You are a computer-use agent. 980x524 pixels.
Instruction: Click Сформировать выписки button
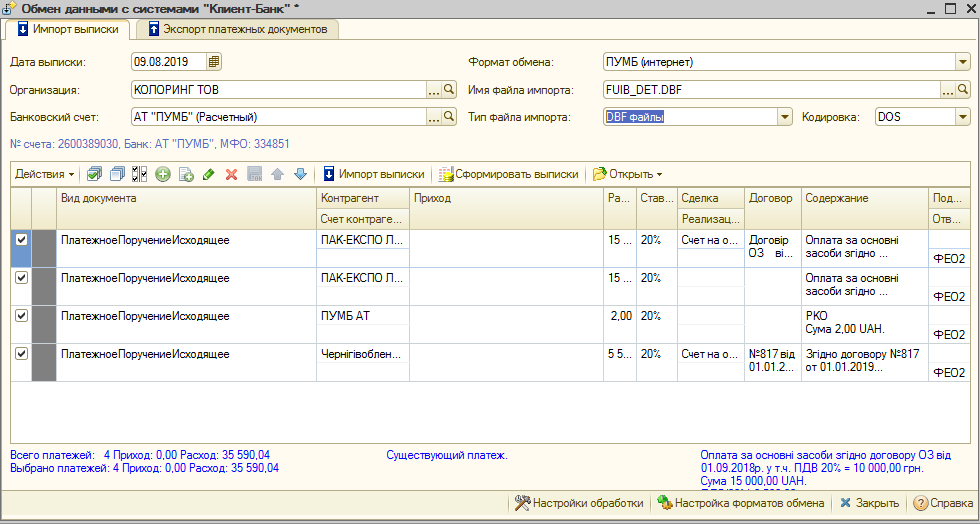point(509,174)
